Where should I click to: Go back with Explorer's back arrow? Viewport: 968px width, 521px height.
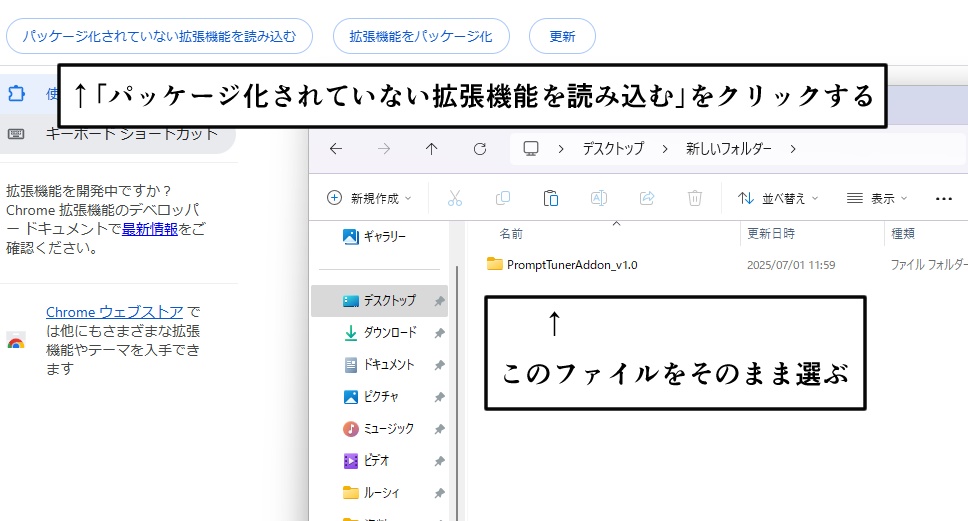coord(336,149)
